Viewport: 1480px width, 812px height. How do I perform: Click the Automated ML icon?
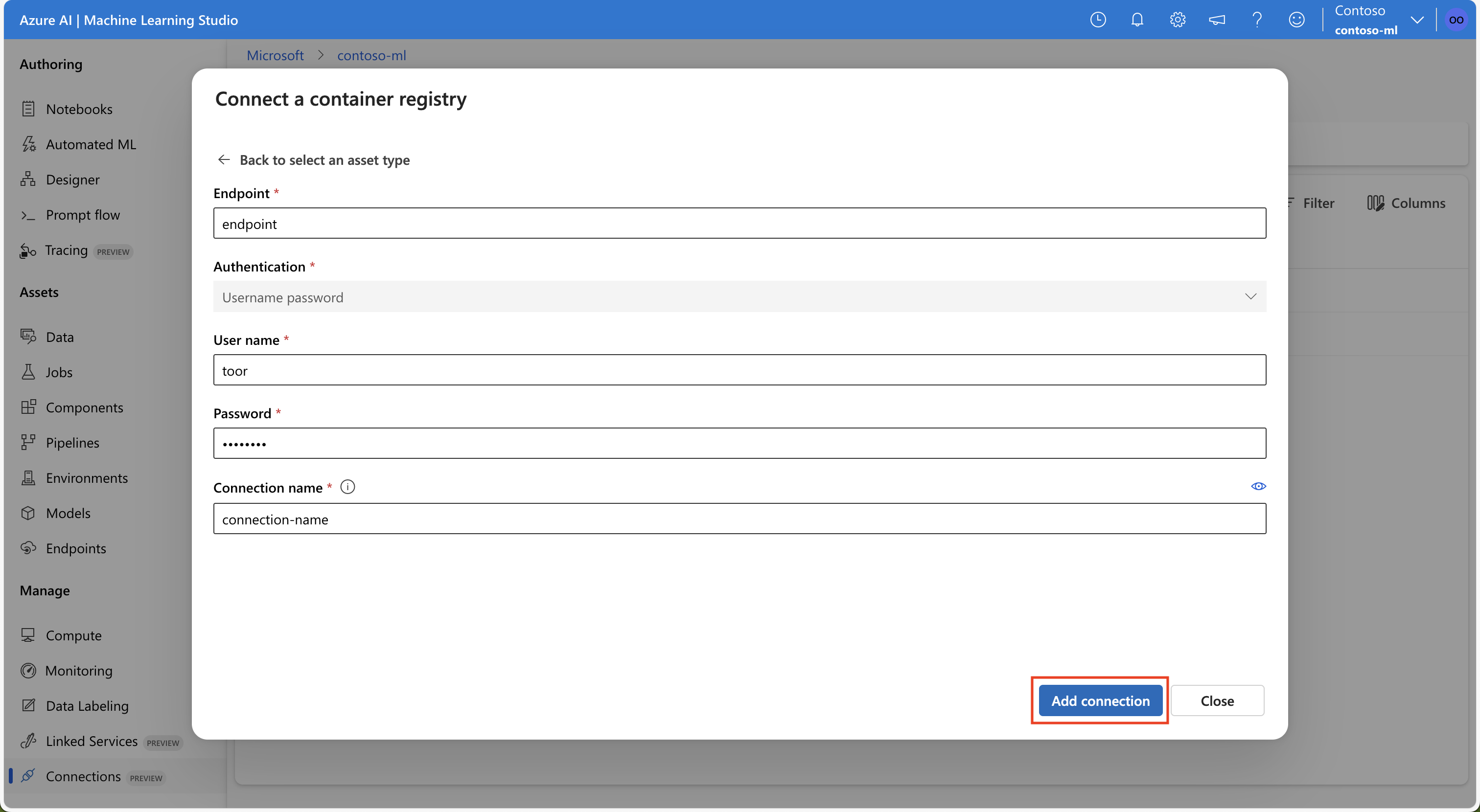pos(30,143)
